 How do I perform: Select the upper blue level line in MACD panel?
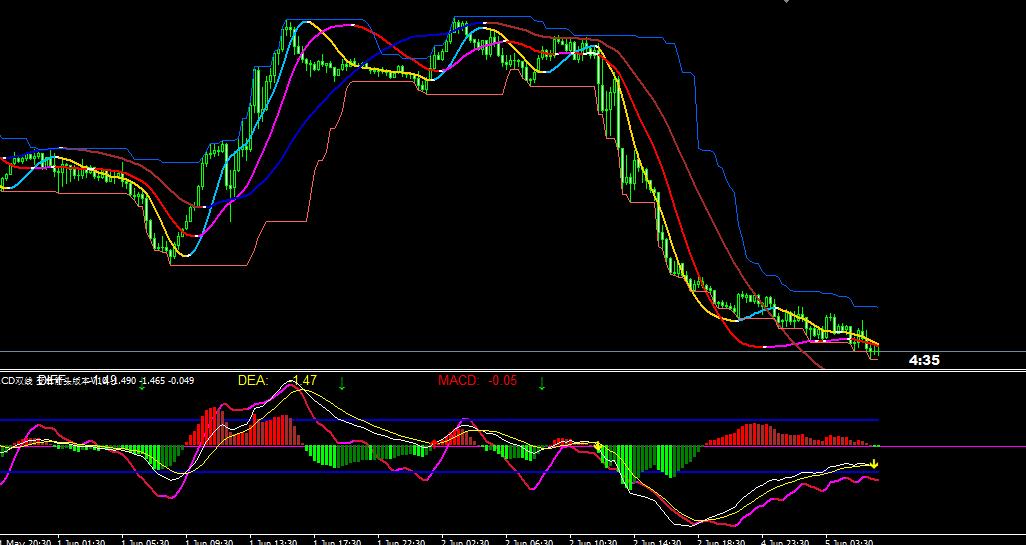(x=500, y=420)
